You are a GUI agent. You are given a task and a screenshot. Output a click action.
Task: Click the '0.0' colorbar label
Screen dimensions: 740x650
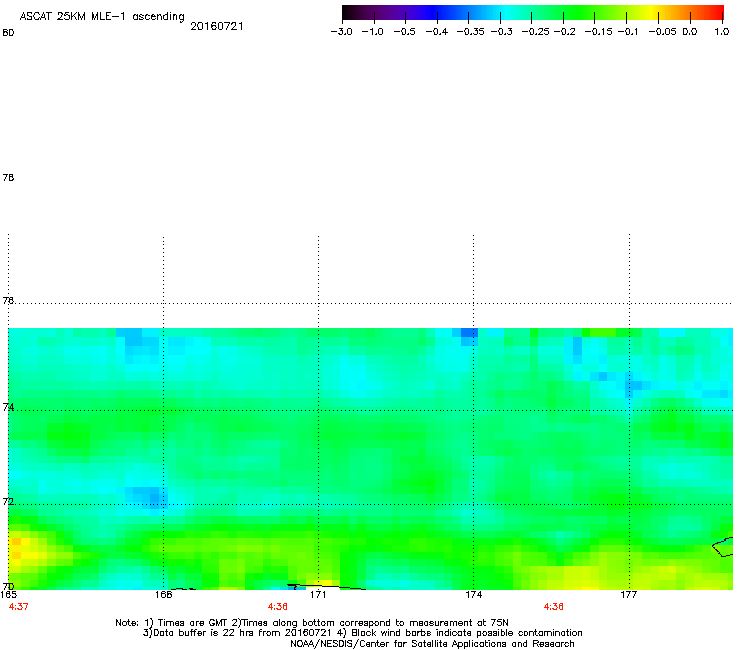point(690,32)
